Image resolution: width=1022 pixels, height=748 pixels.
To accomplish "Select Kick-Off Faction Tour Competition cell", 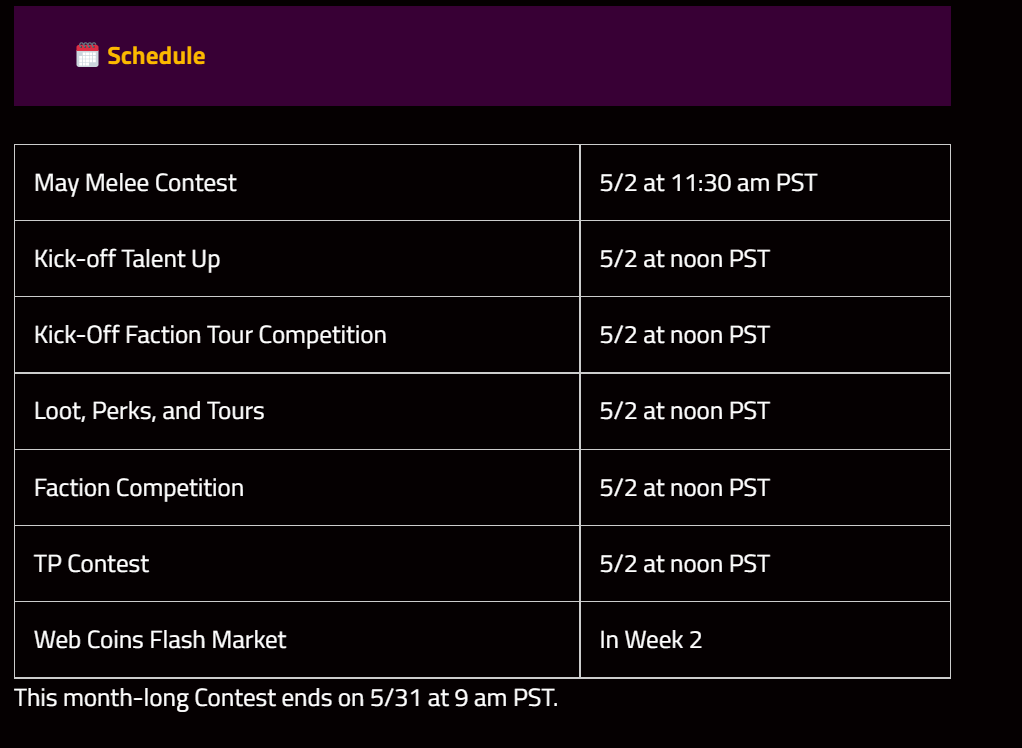I will pyautogui.click(x=297, y=335).
